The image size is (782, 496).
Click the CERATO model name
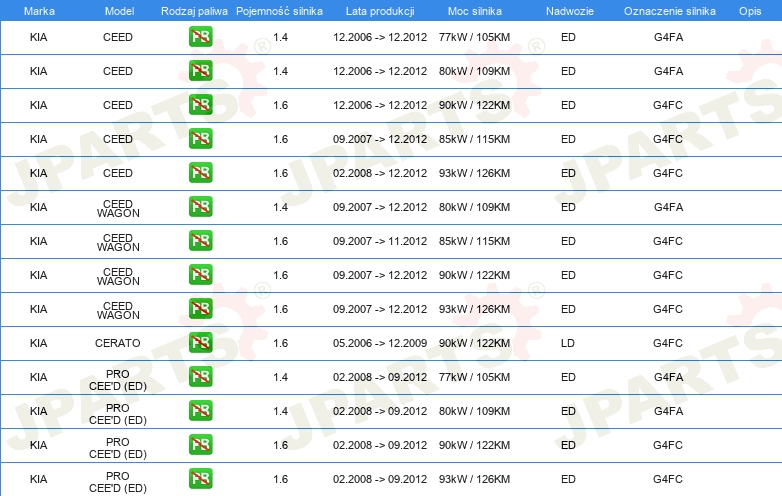tap(117, 343)
